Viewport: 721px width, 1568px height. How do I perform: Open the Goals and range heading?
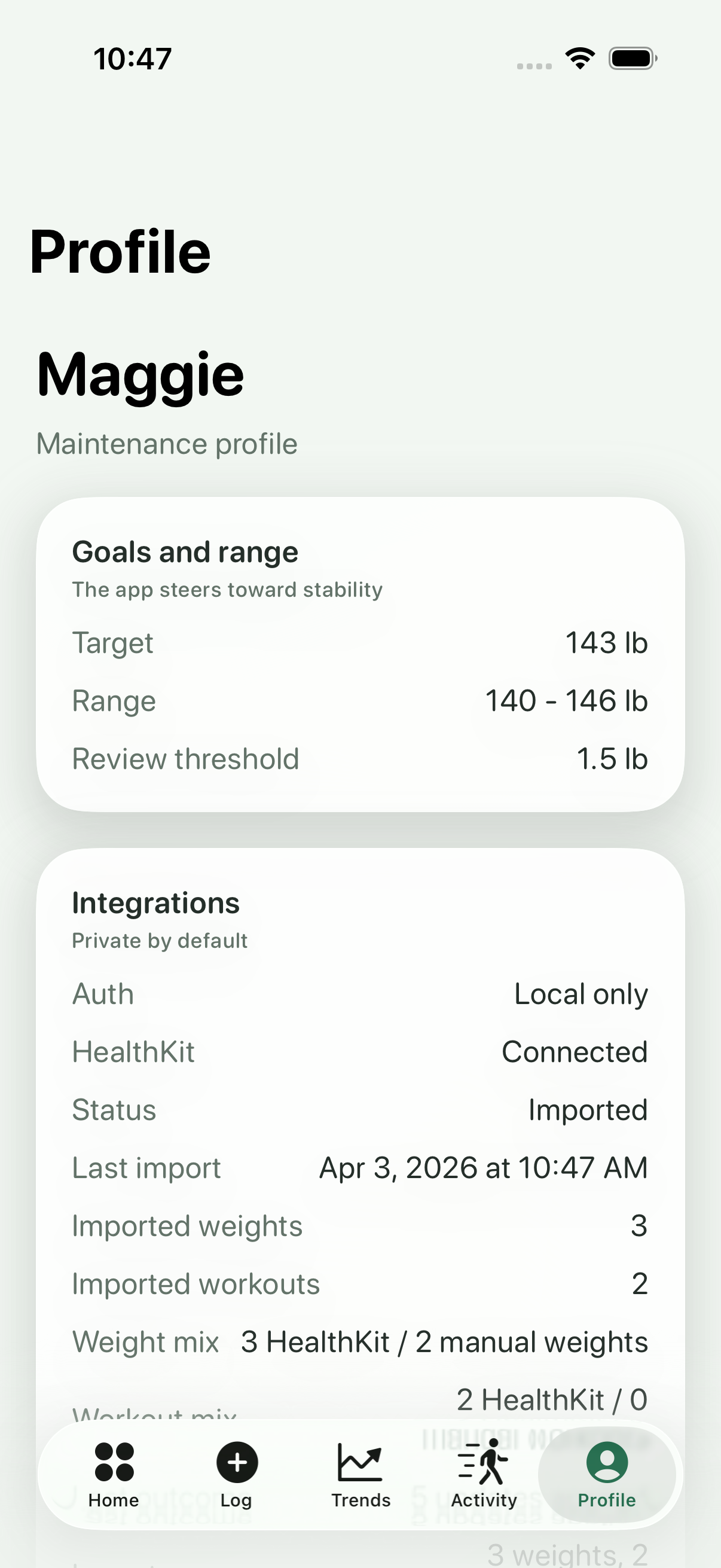185,552
